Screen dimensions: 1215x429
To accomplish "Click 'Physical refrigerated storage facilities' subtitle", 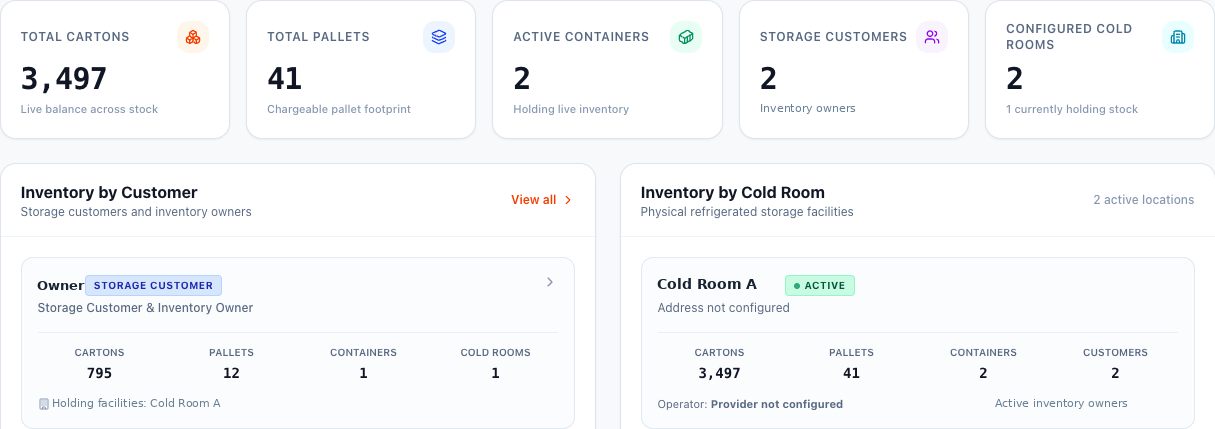I will click(747, 212).
